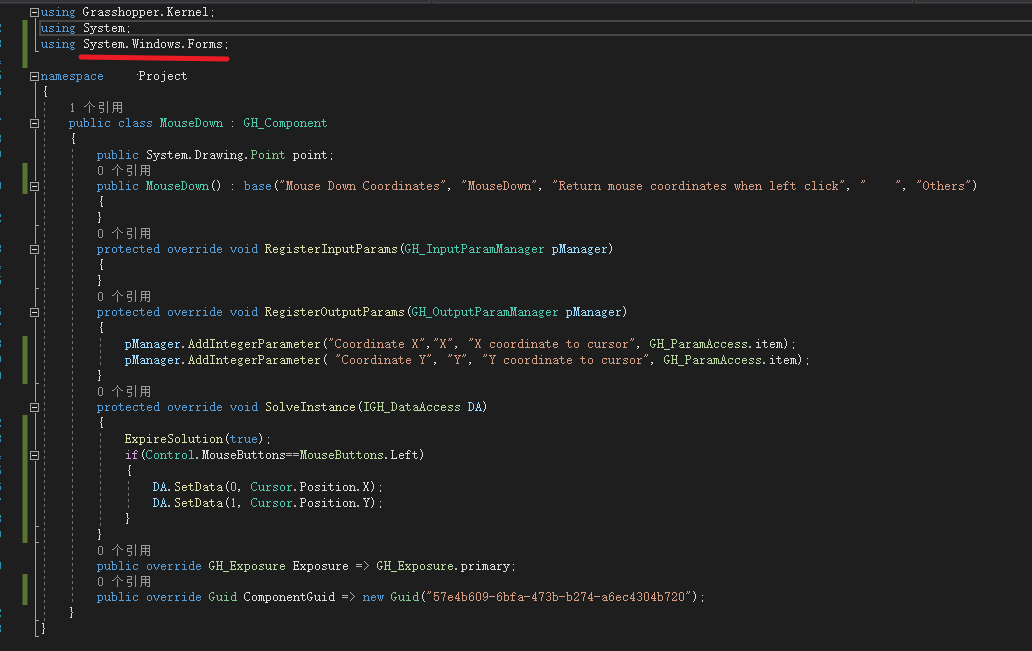The image size is (1032, 651).
Task: Show references above RegisterInputParams
Action: (124, 234)
